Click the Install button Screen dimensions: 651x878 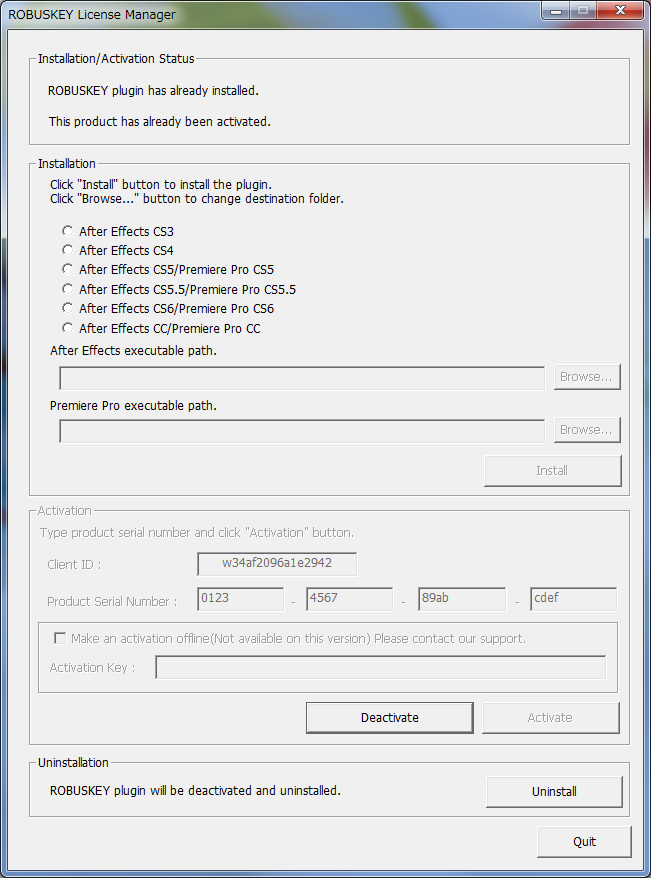pyautogui.click(x=552, y=470)
